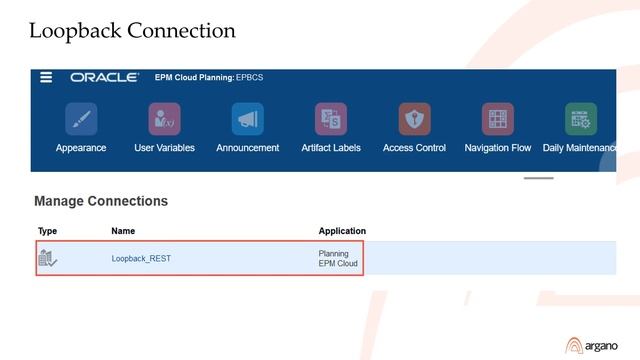The height and width of the screenshot is (360, 640).
Task: Select the Appearance label
Action: (x=81, y=148)
